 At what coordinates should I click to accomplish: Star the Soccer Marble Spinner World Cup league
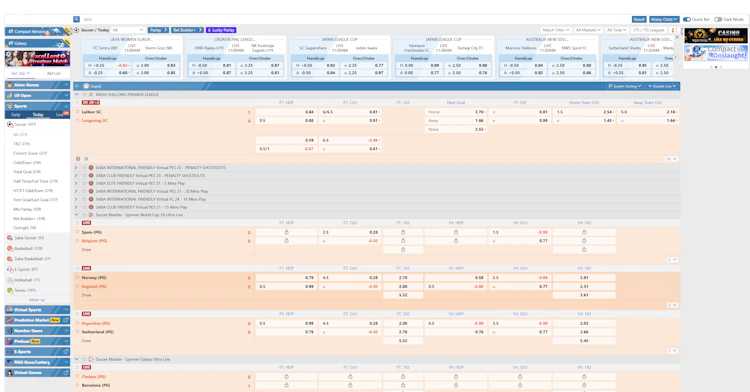pos(85,215)
